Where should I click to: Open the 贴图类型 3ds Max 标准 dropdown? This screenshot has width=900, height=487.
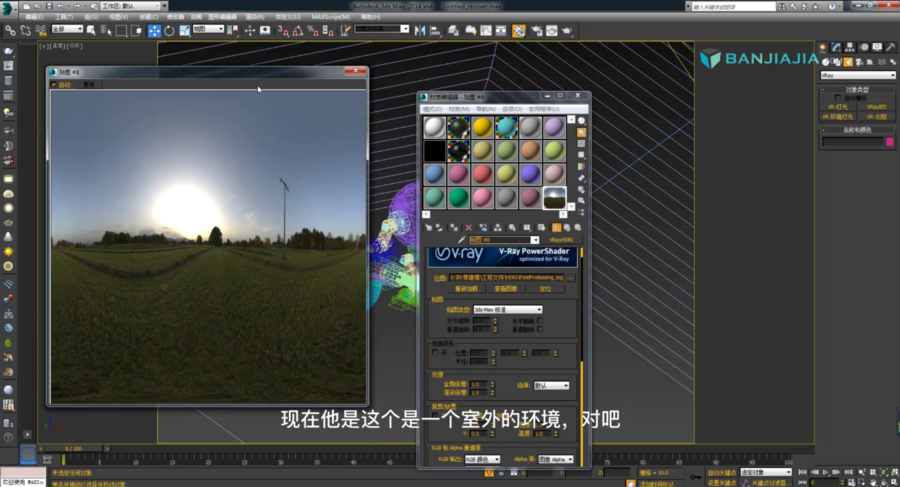tap(507, 310)
